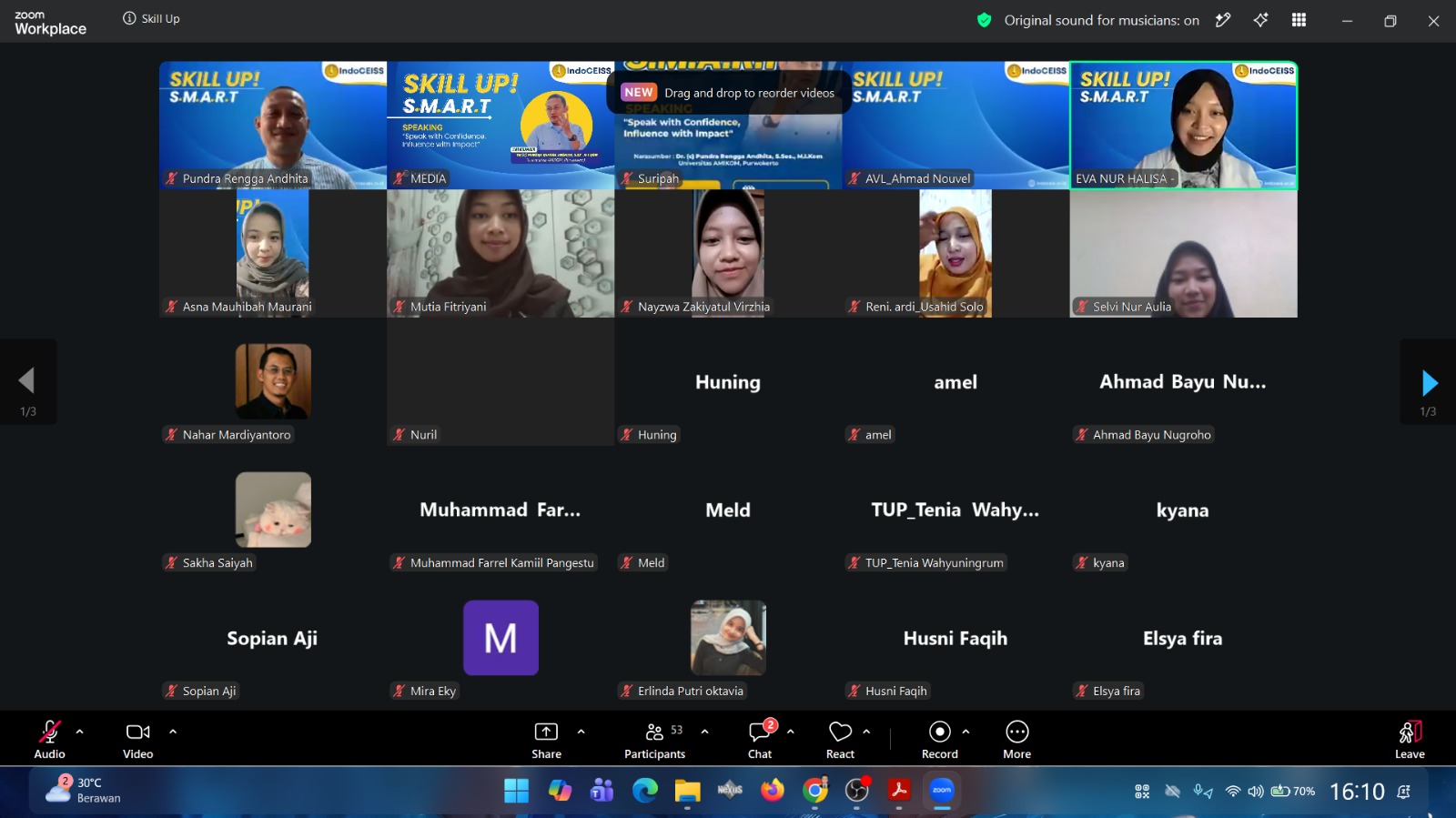
Task: Click the Zoom Workplace logo
Action: tap(50, 23)
